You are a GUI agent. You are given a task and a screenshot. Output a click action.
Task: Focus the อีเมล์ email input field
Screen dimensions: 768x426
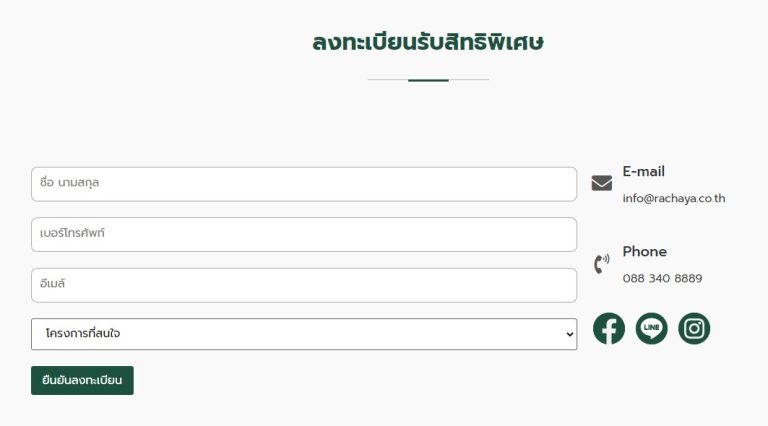pos(304,285)
